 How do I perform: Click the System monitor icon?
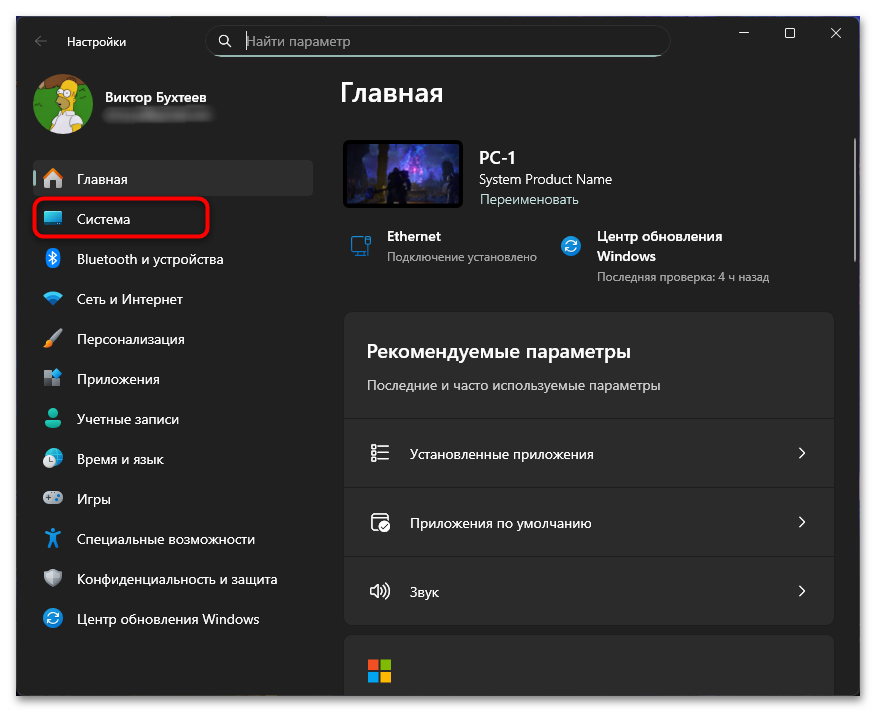coord(53,219)
